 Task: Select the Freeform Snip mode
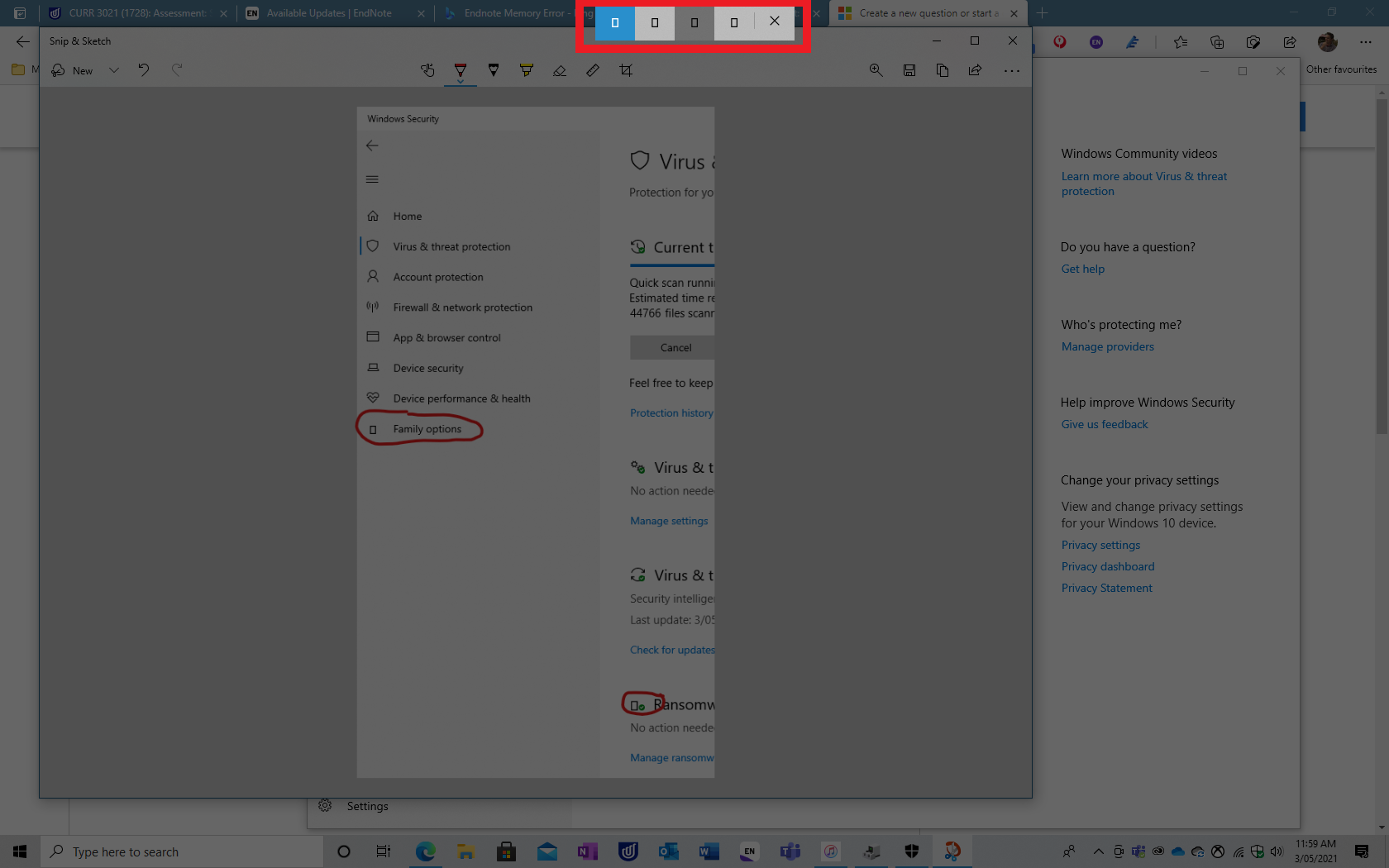pos(654,23)
